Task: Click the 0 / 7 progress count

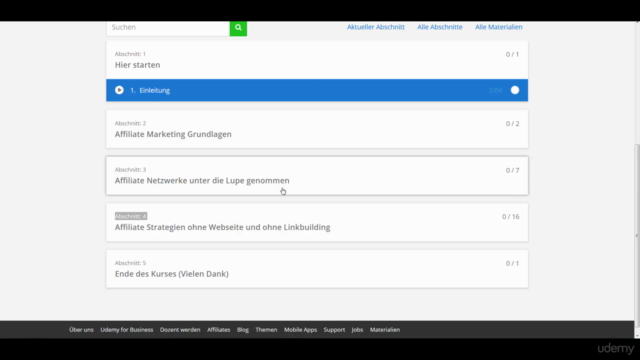Action: [x=513, y=170]
